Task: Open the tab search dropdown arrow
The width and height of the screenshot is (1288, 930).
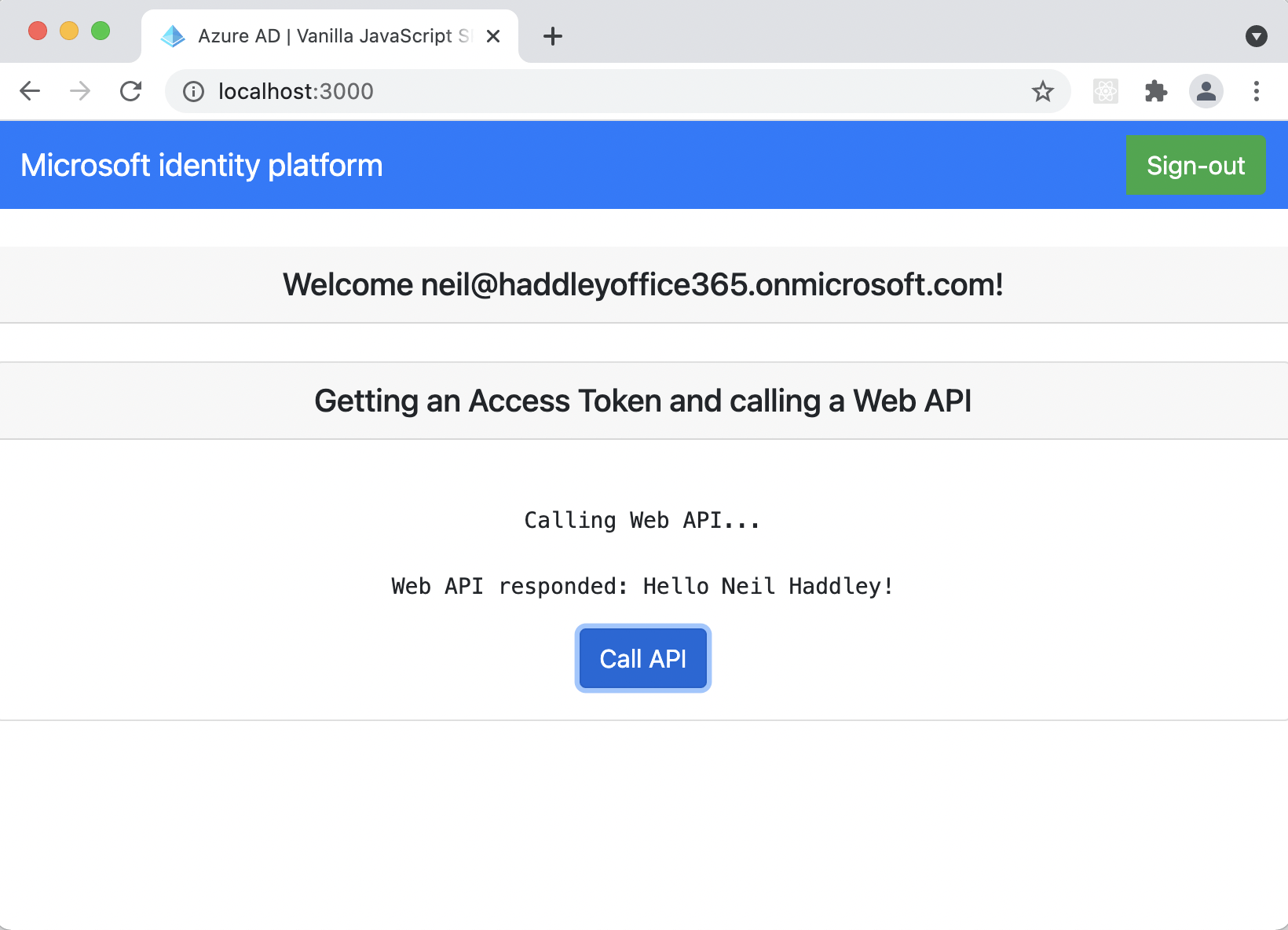Action: (1256, 36)
